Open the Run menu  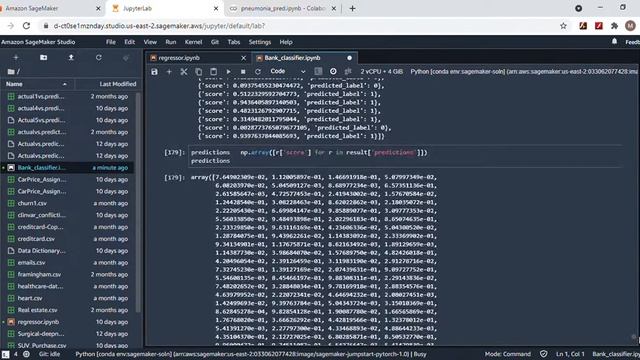click(x=171, y=42)
